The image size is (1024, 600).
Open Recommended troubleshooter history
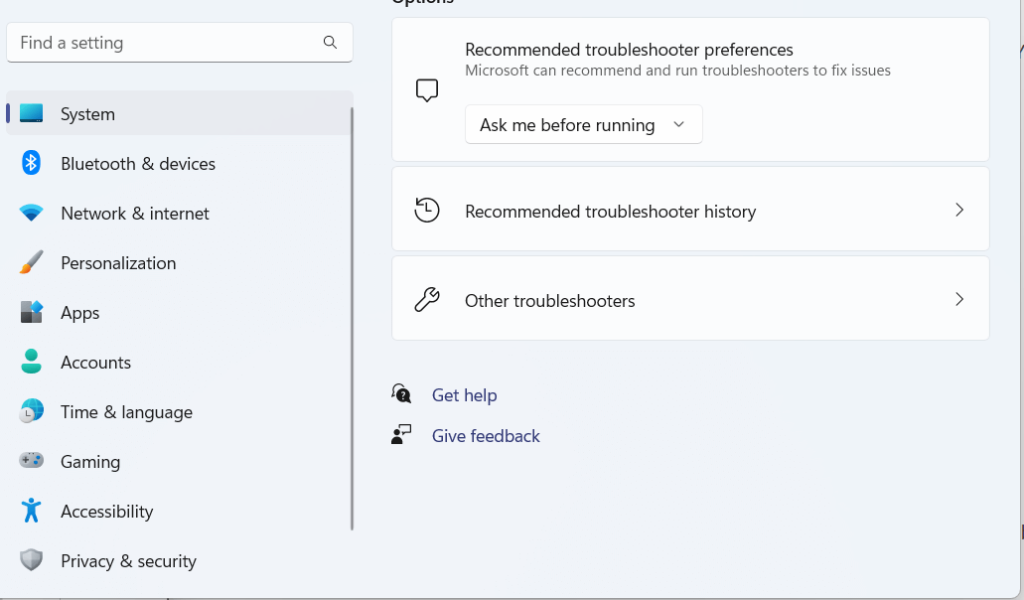690,209
